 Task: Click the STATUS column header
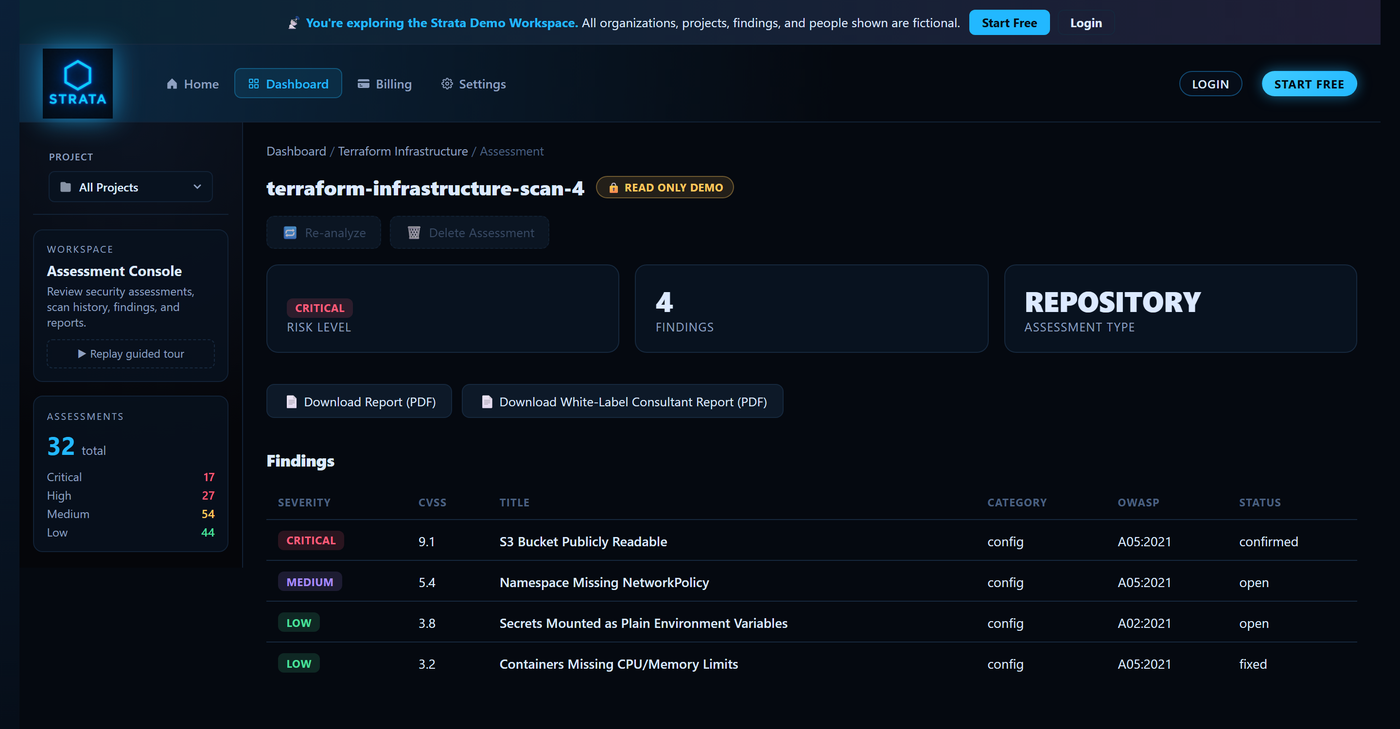tap(1260, 502)
